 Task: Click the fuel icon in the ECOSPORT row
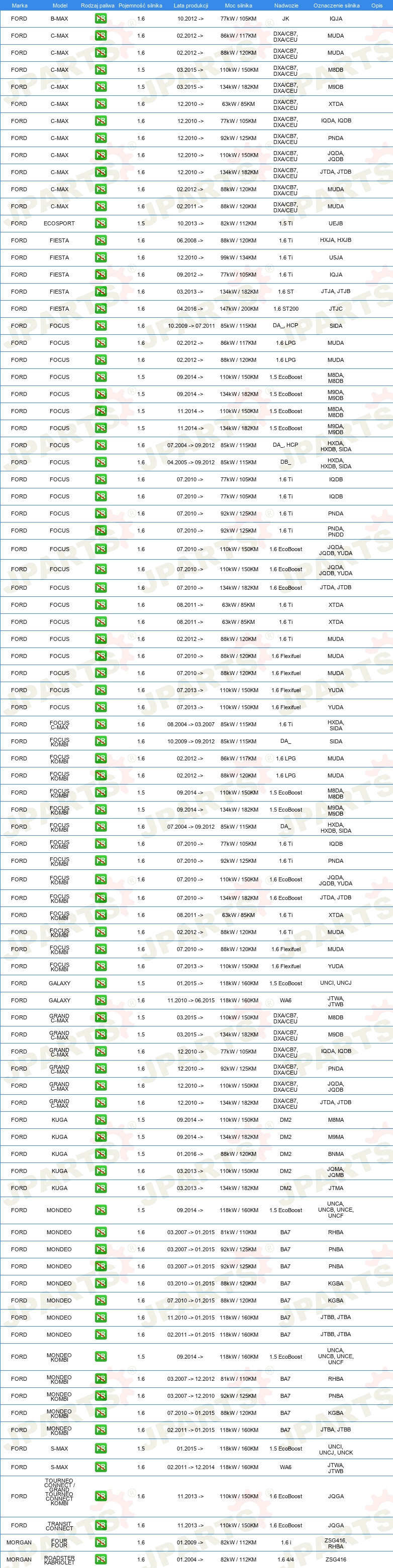pyautogui.click(x=101, y=223)
